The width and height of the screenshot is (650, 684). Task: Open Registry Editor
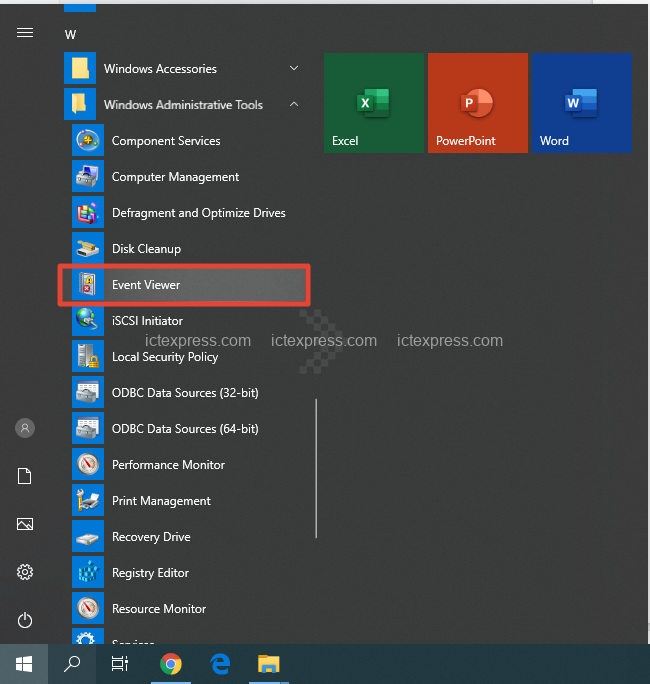pyautogui.click(x=150, y=573)
